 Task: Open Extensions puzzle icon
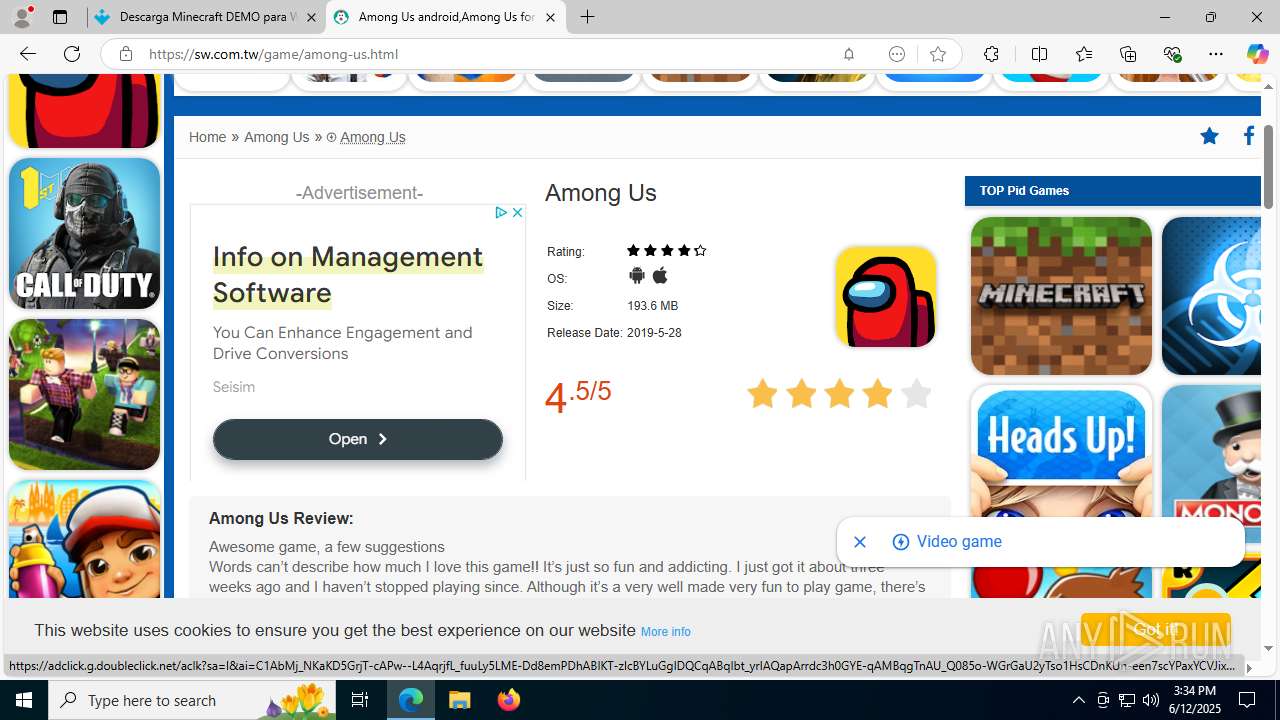(x=991, y=54)
